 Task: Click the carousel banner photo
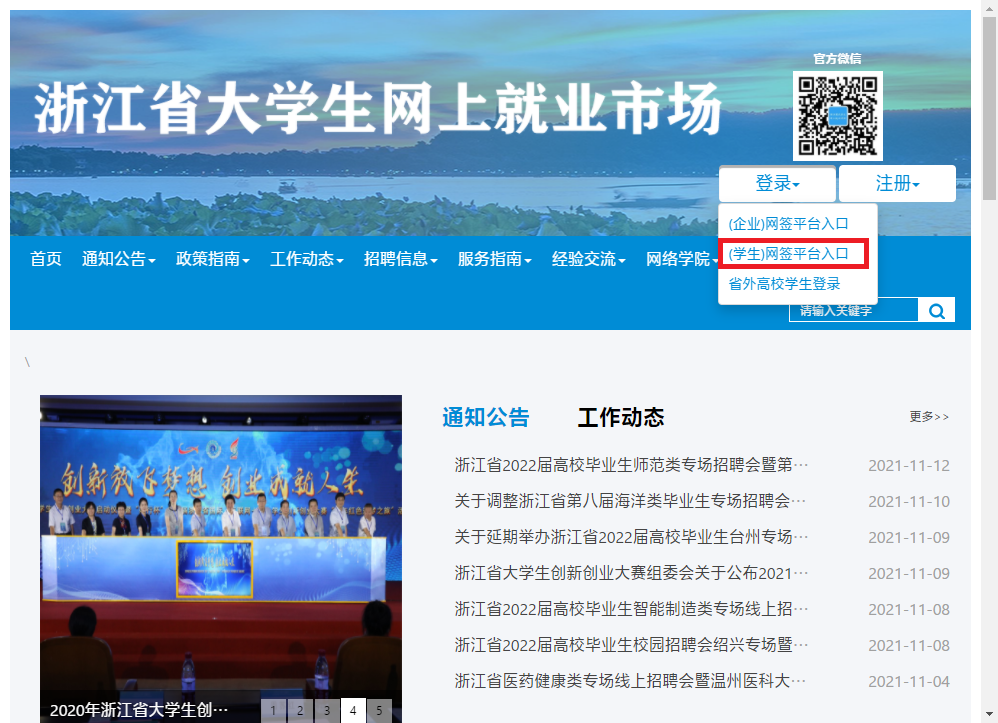pos(220,540)
